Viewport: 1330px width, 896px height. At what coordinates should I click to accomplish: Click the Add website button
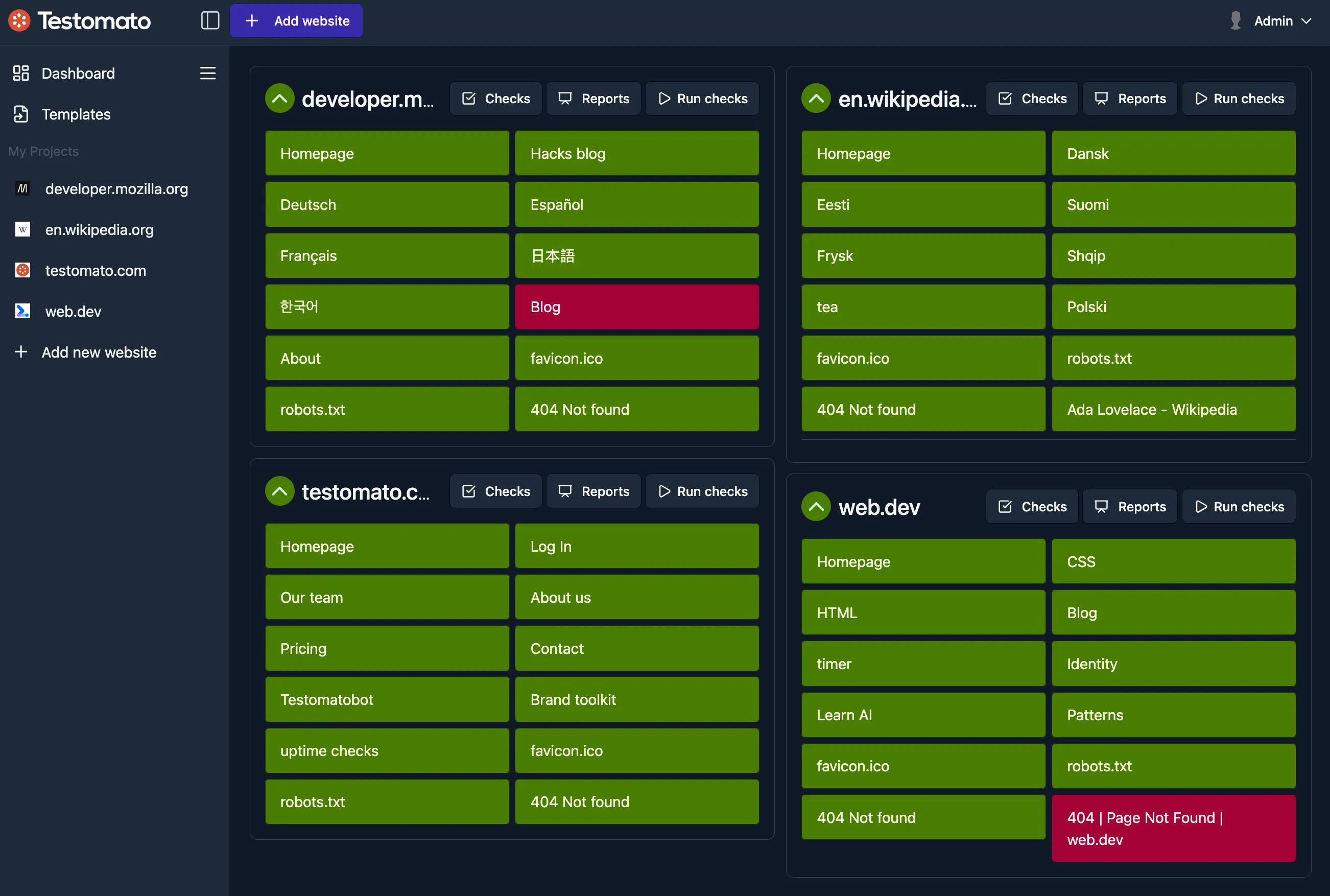point(295,20)
